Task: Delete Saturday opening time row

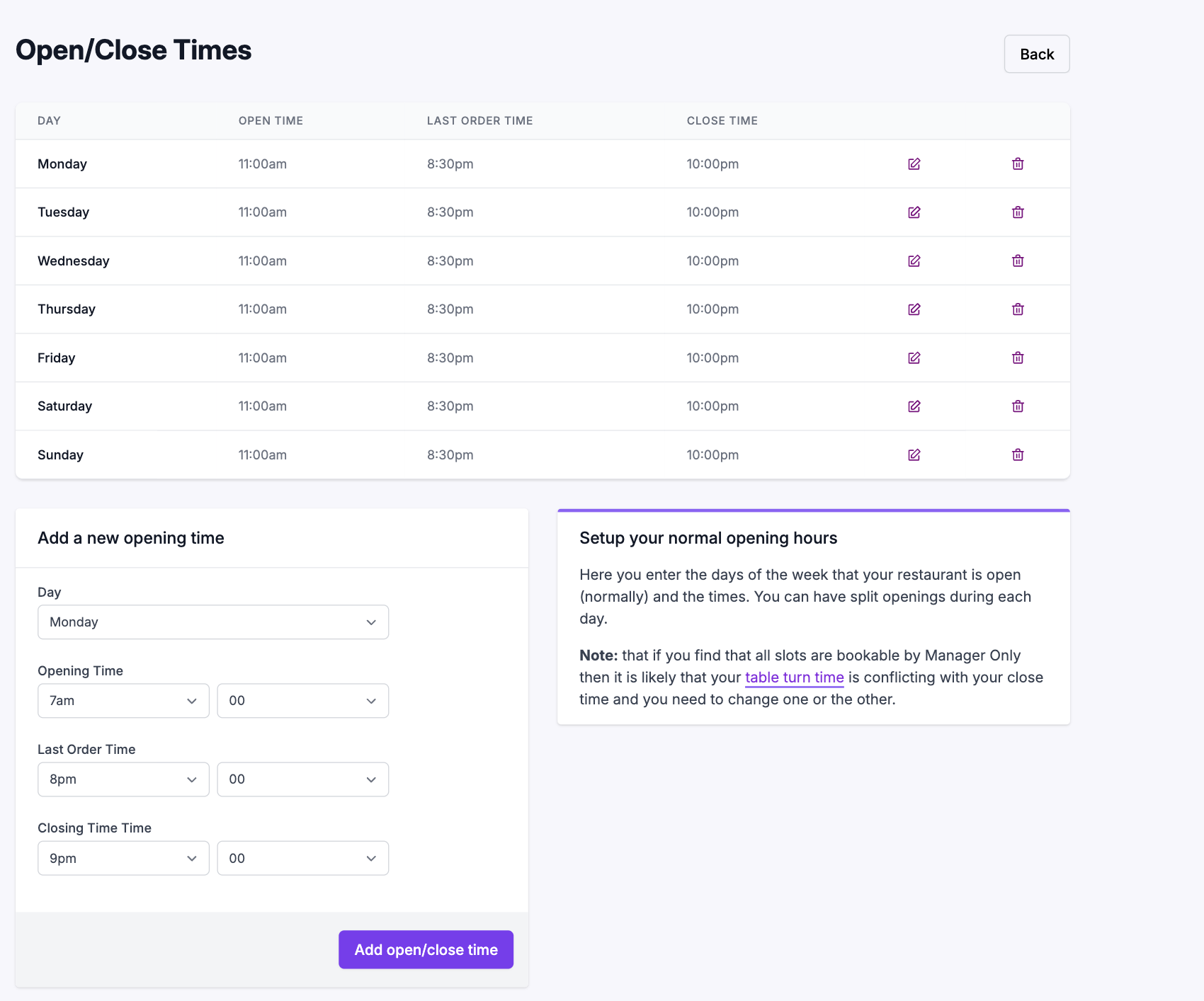Action: [x=1018, y=406]
